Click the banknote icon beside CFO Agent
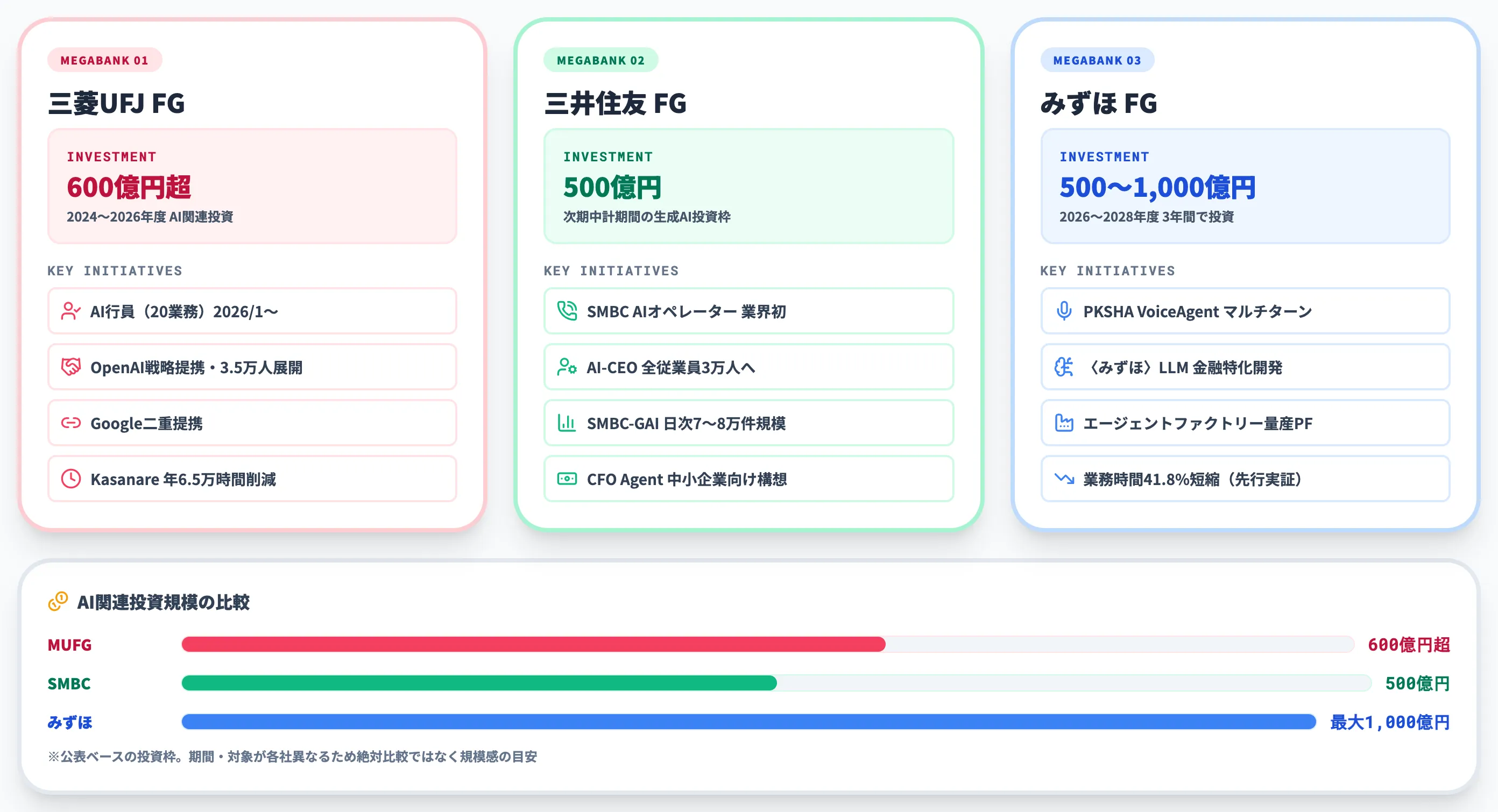The width and height of the screenshot is (1498, 812). (567, 479)
